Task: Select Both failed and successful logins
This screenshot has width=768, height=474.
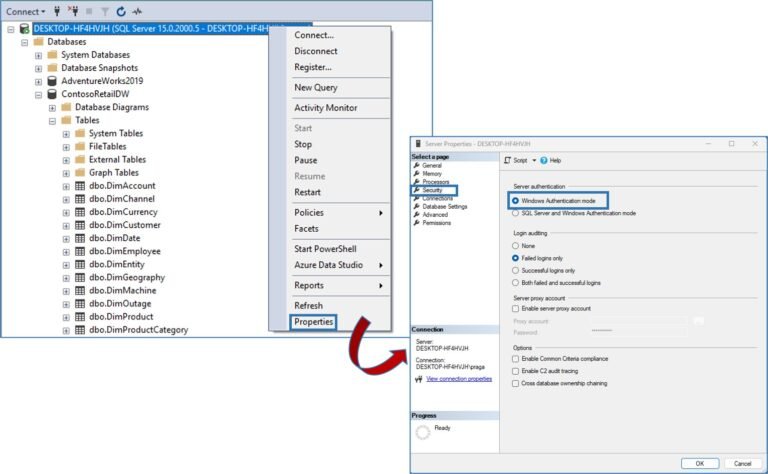Action: 515,283
